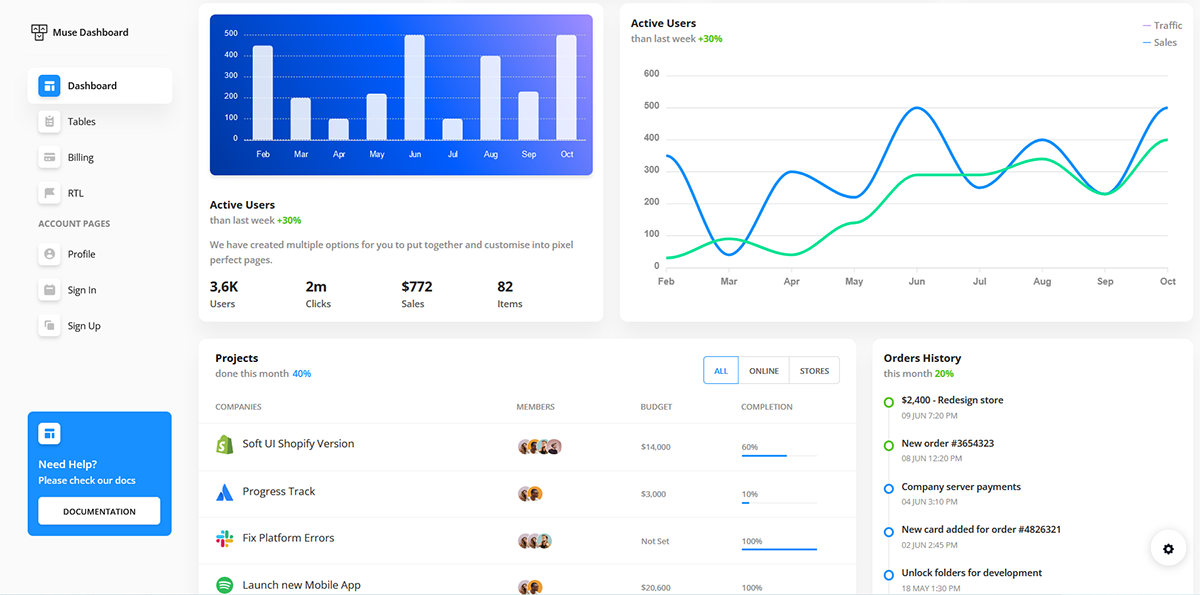Select the ALL projects filter
This screenshot has height=595, width=1200.
tap(721, 371)
